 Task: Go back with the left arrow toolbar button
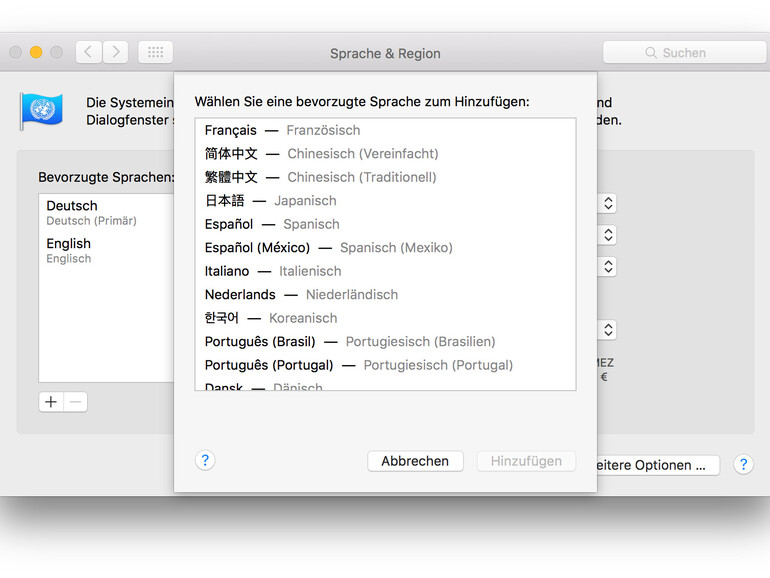[89, 52]
